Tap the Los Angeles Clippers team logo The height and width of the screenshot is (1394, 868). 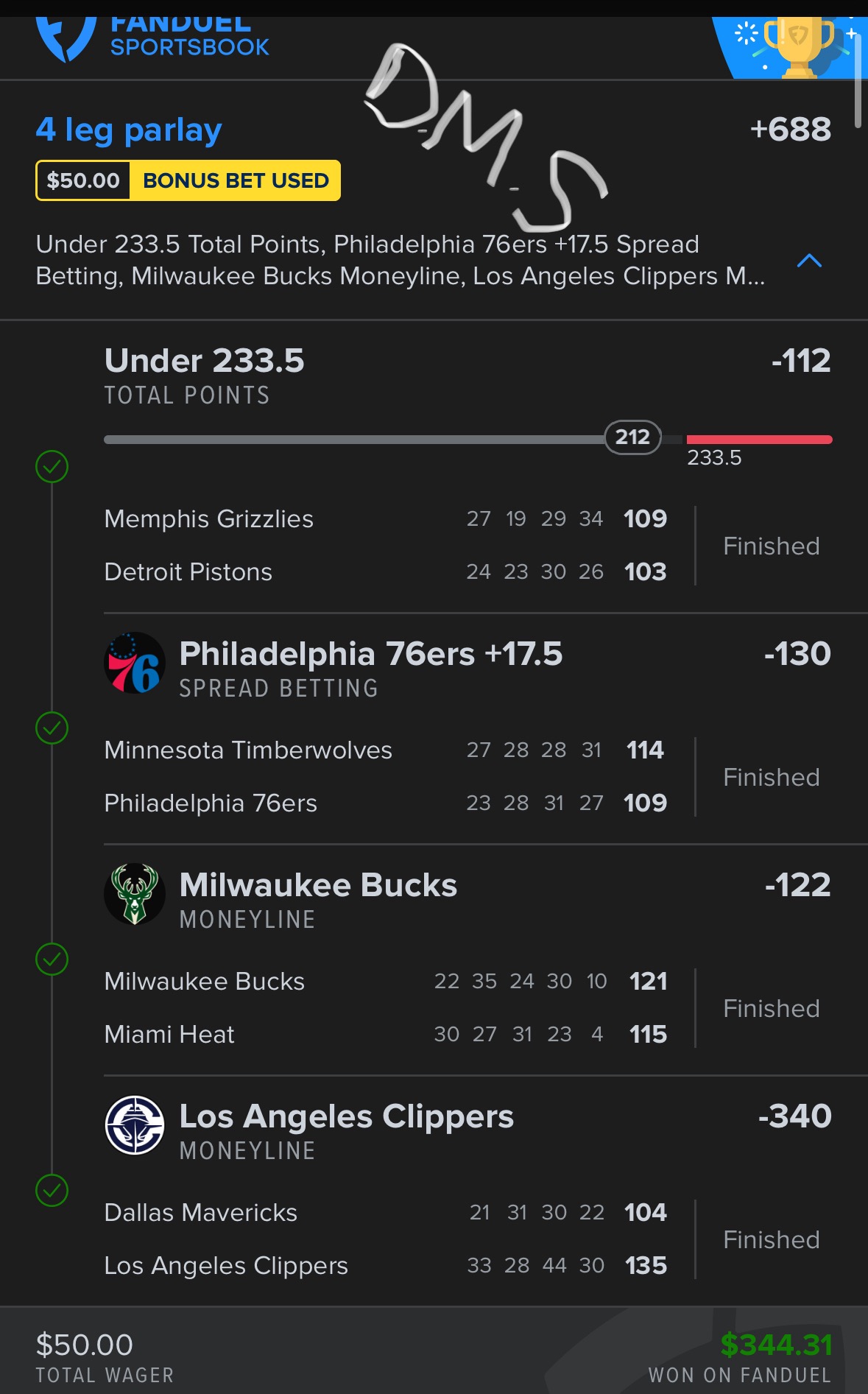[x=135, y=1125]
